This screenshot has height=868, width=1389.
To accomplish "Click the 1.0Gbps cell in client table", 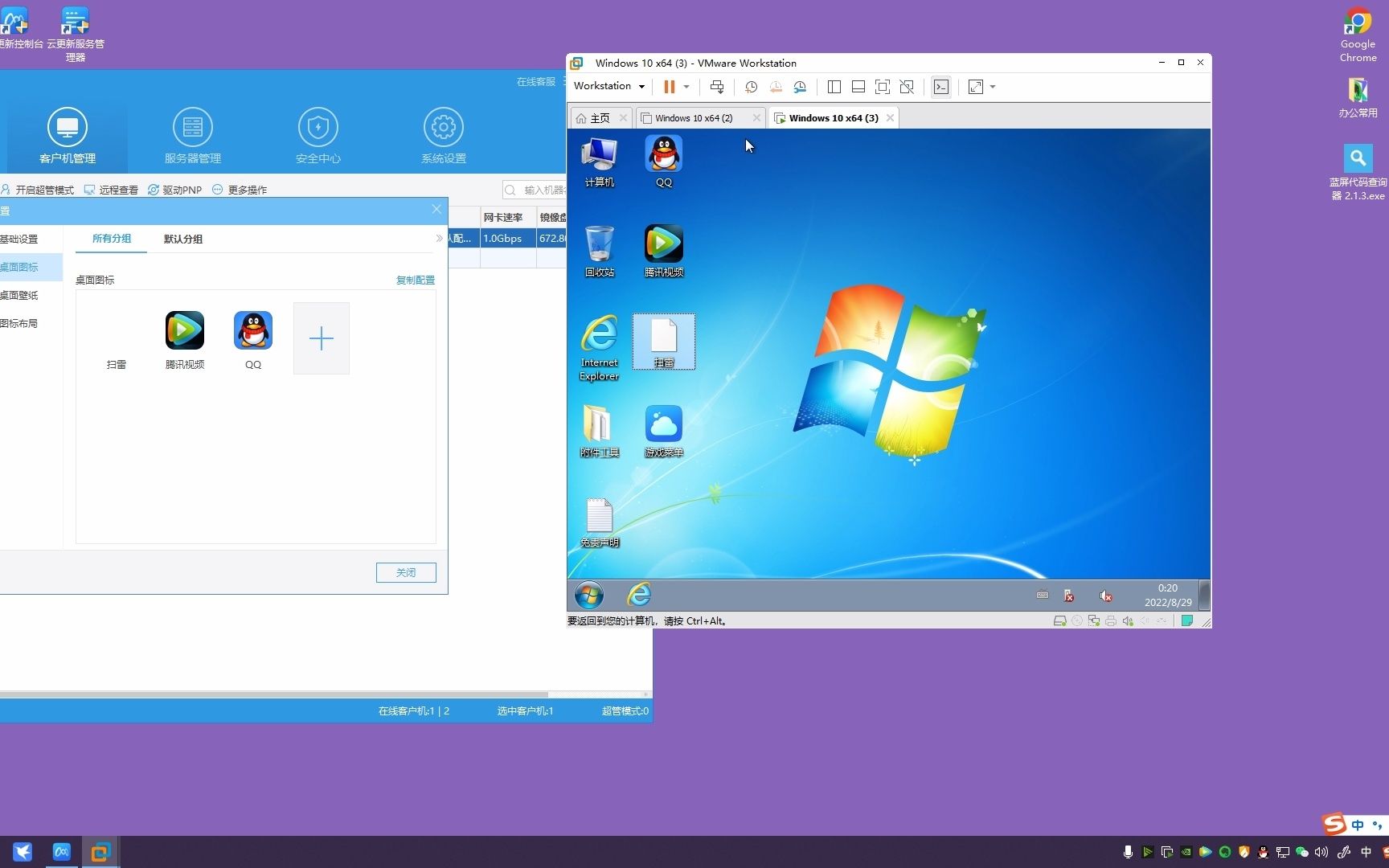I will [508, 239].
